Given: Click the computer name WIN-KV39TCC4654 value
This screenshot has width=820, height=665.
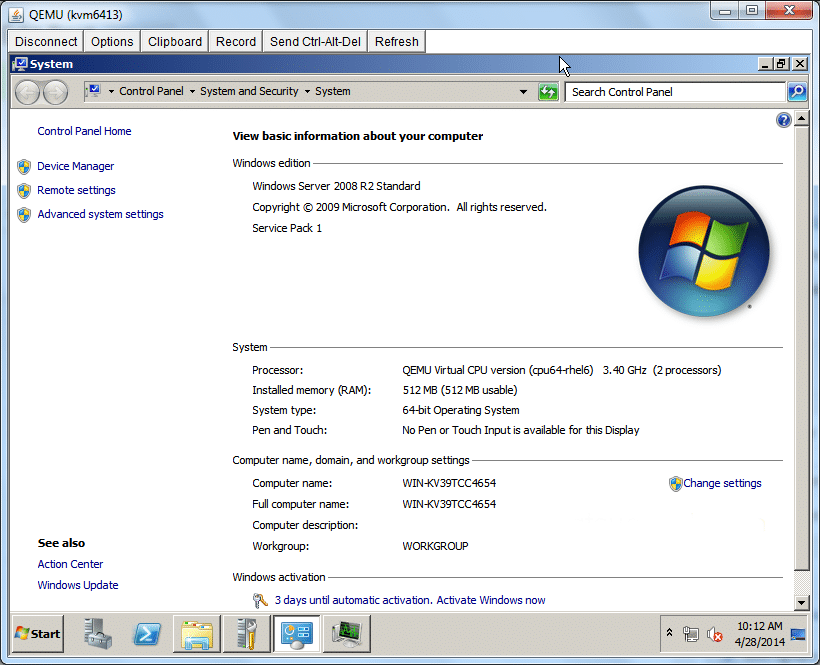Looking at the screenshot, I should pyautogui.click(x=449, y=483).
